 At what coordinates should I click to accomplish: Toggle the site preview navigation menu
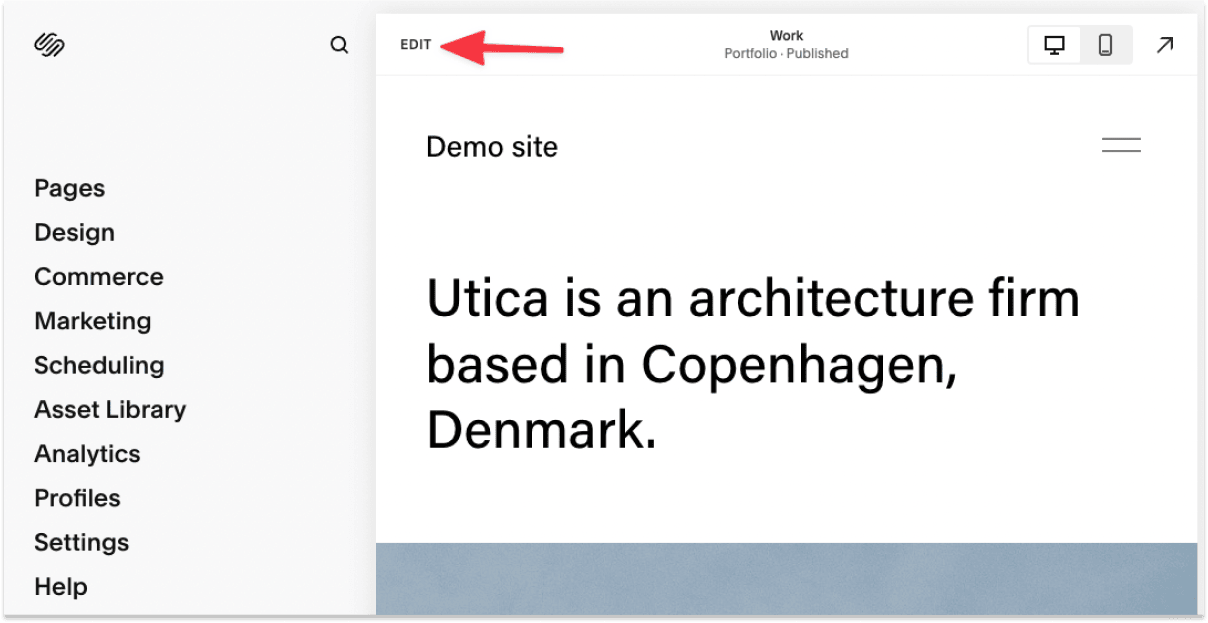pyautogui.click(x=1121, y=145)
